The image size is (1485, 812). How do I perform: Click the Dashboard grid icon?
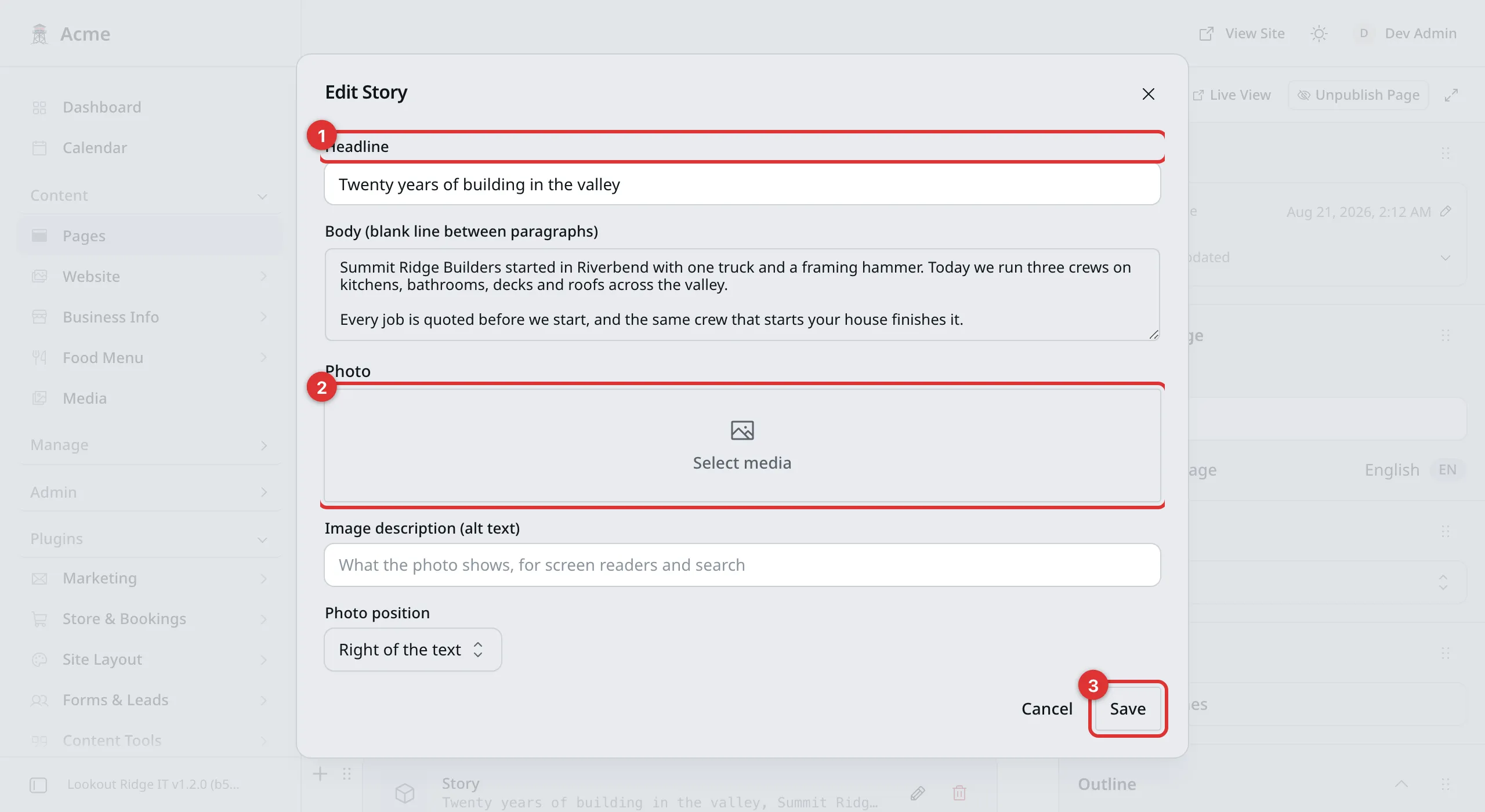[39, 107]
